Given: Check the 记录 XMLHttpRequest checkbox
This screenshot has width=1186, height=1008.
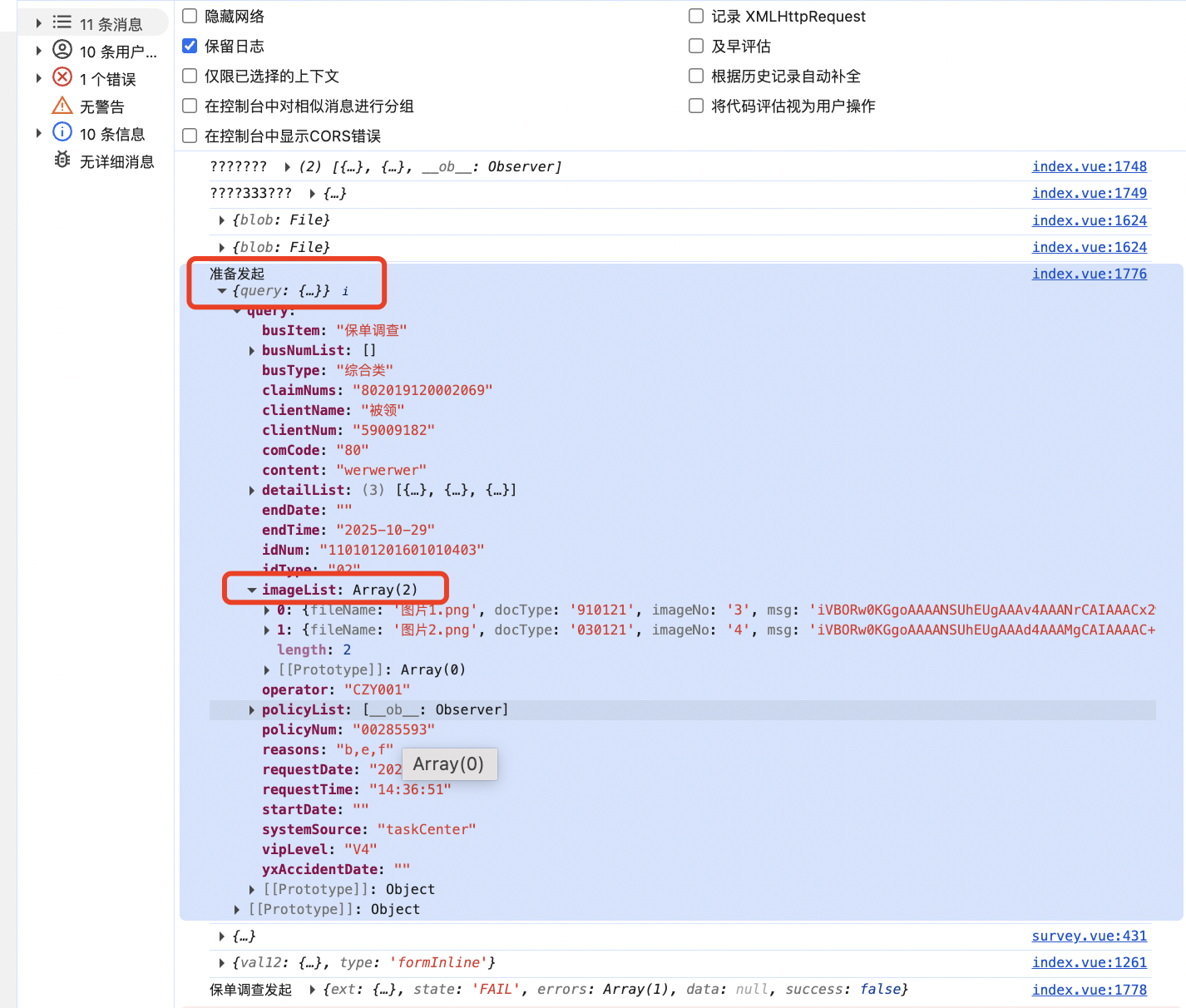Looking at the screenshot, I should (696, 16).
